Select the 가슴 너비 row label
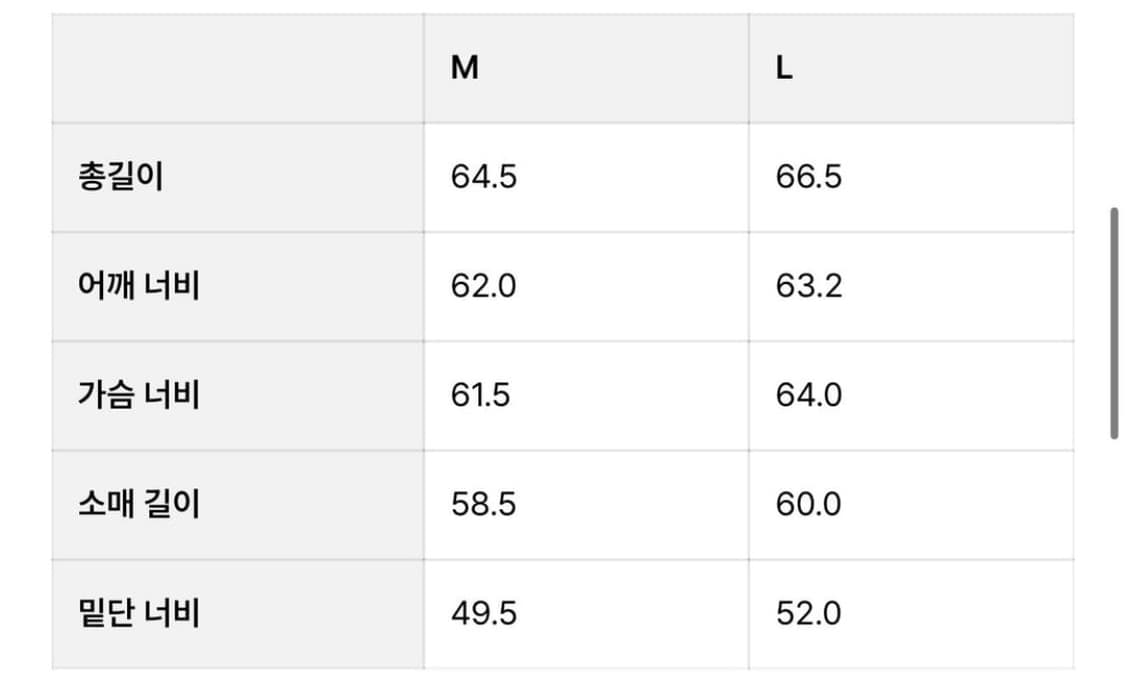This screenshot has height=693, width=1125. 139,395
